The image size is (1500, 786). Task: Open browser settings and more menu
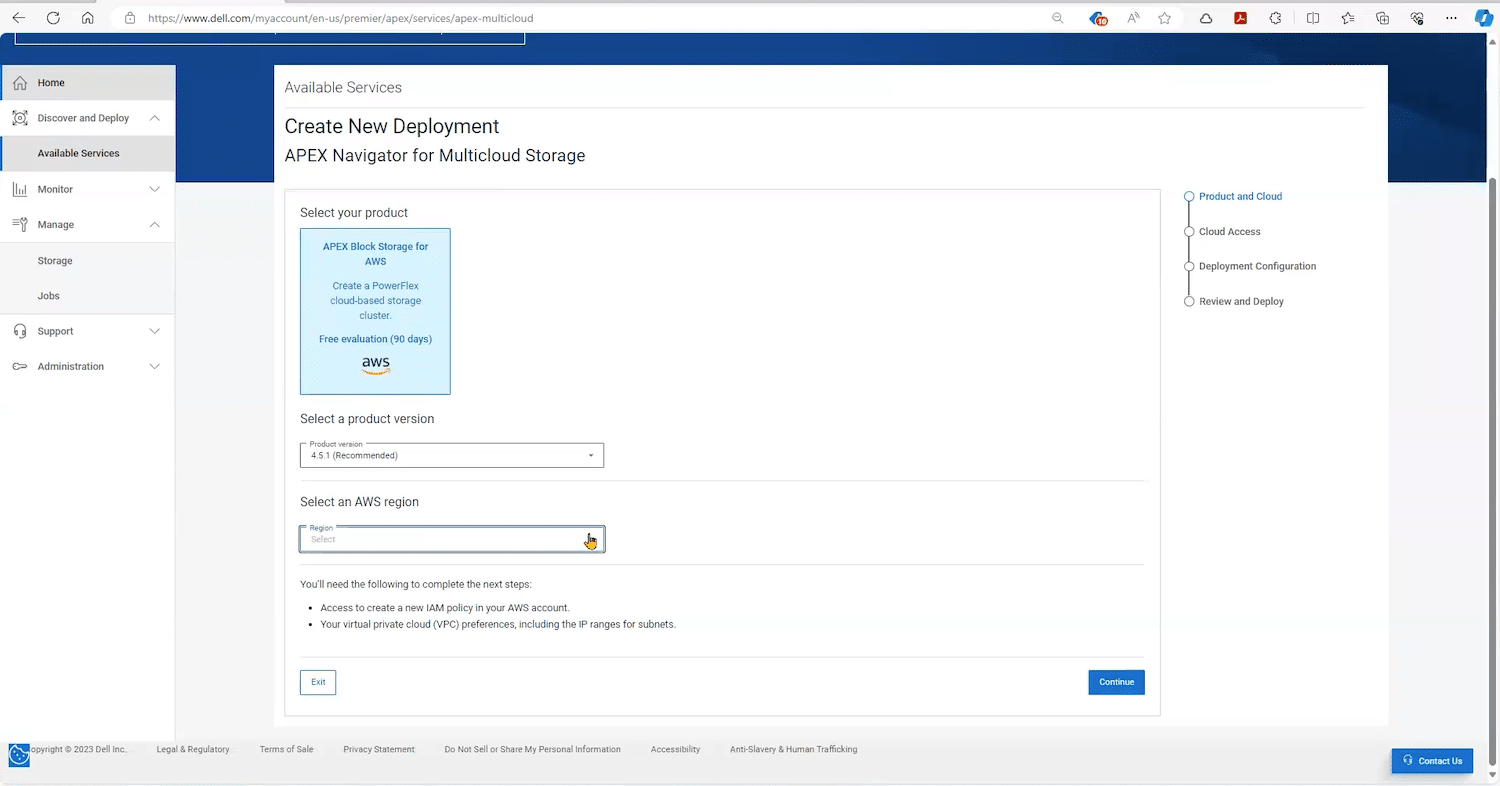pos(1452,18)
